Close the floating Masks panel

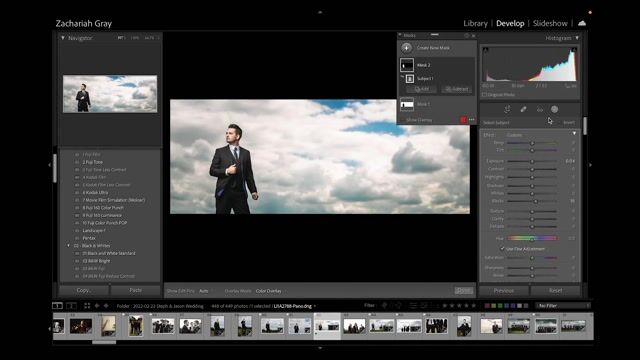[473, 36]
